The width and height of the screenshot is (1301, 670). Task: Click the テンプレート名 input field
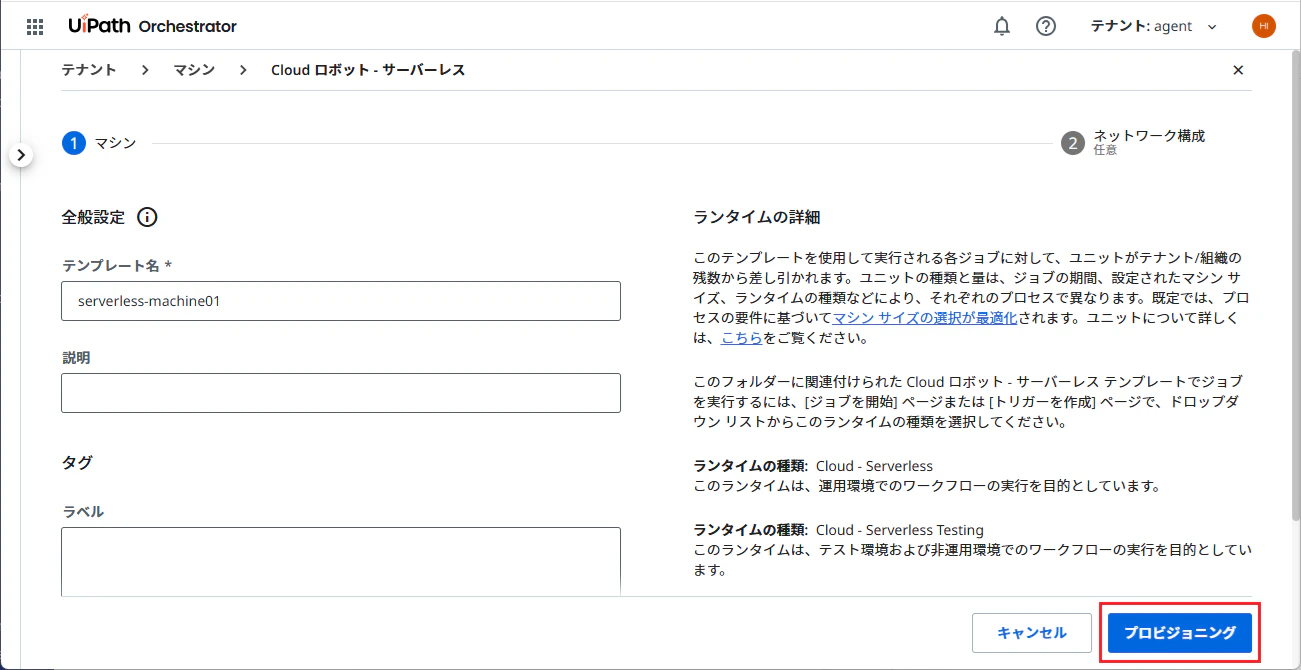coord(341,301)
